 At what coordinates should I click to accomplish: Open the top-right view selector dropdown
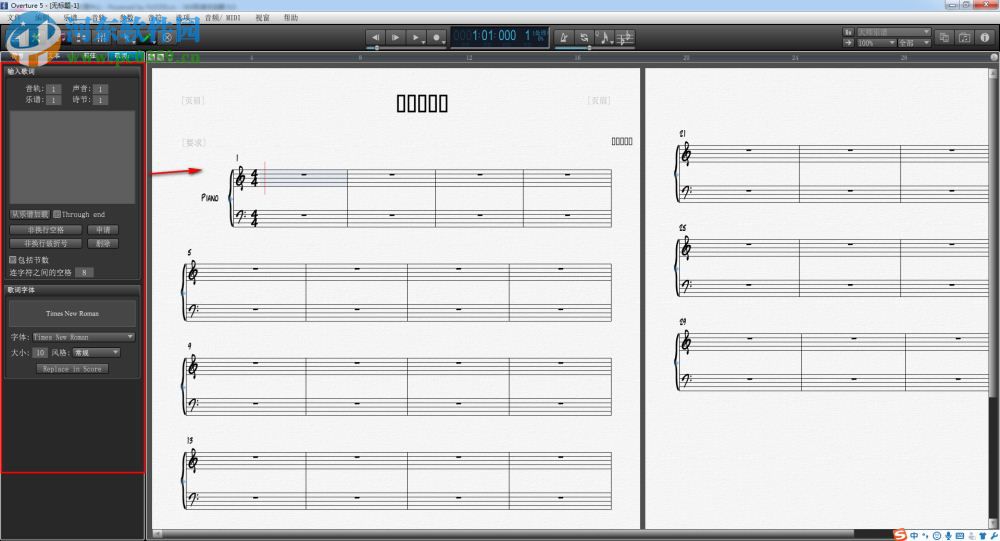(893, 32)
